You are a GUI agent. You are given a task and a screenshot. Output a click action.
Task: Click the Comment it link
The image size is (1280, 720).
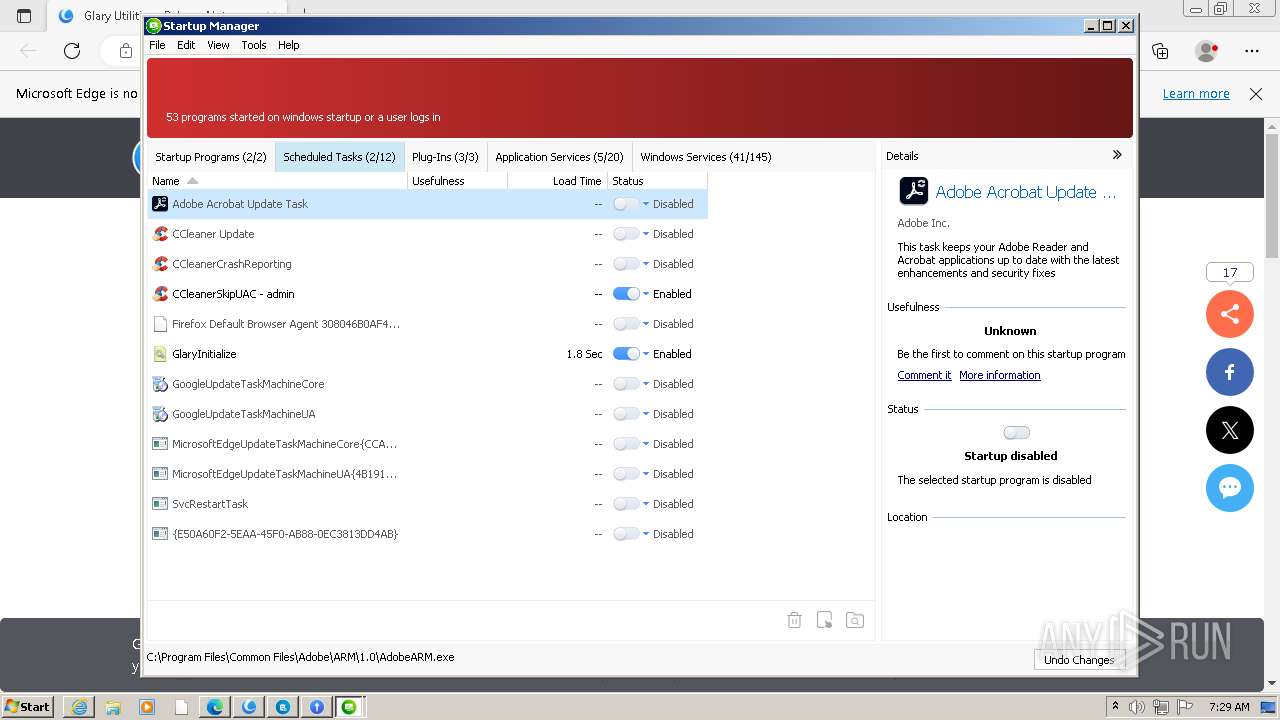pyautogui.click(x=924, y=375)
